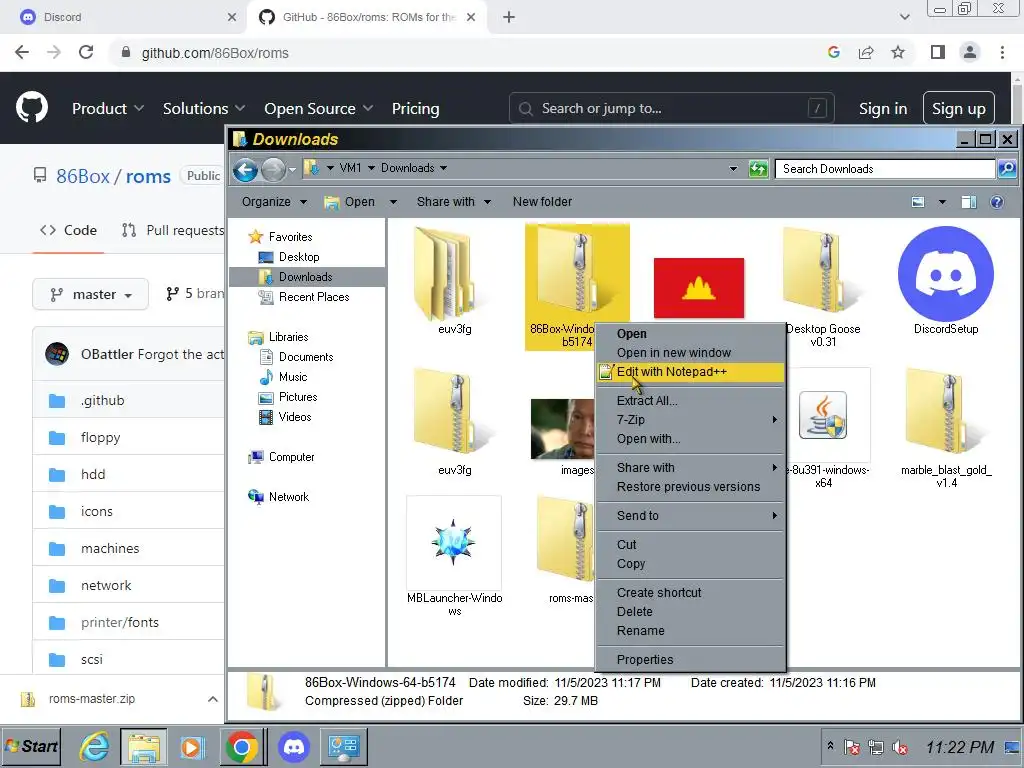Click the Explorer forward arrow button

click(273, 169)
